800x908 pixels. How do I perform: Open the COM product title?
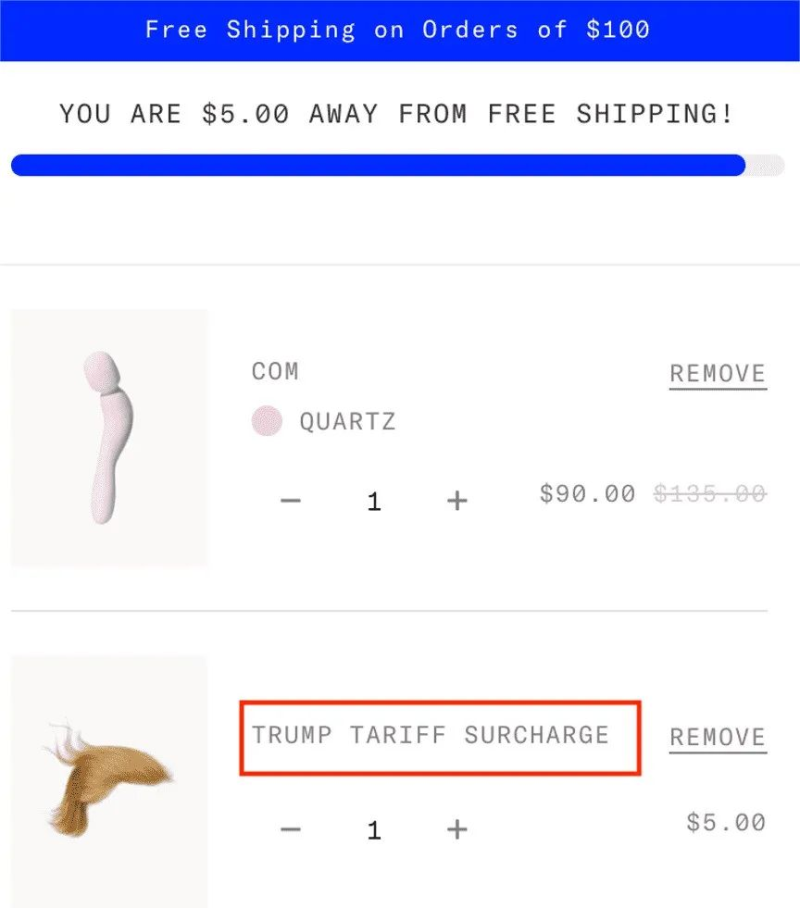click(x=275, y=371)
